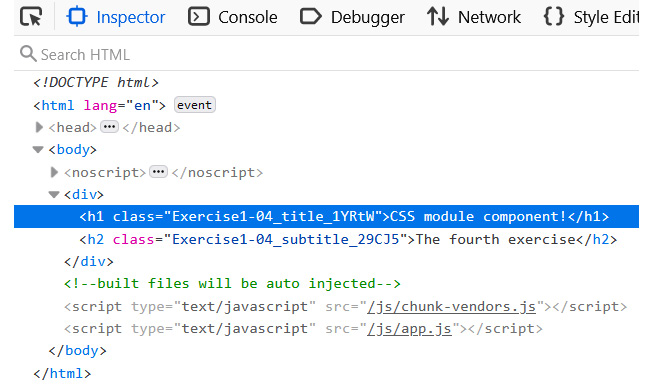Open the Inspector tab
This screenshot has width=654, height=389.
point(116,17)
